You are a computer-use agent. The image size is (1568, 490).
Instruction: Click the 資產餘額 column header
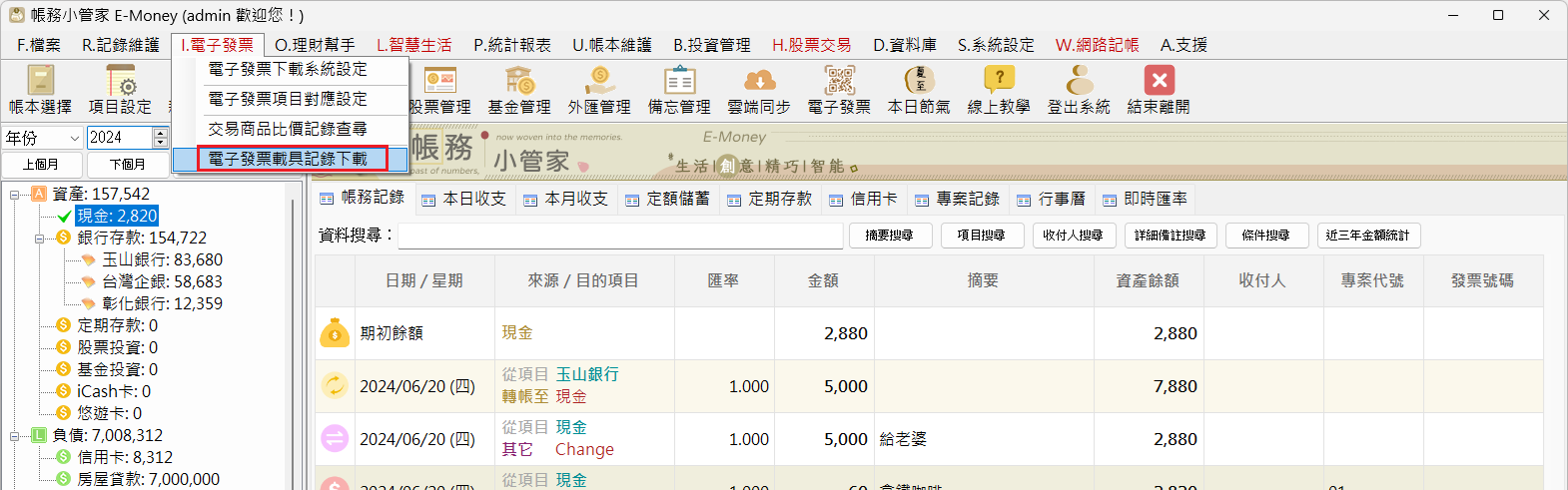point(1148,281)
